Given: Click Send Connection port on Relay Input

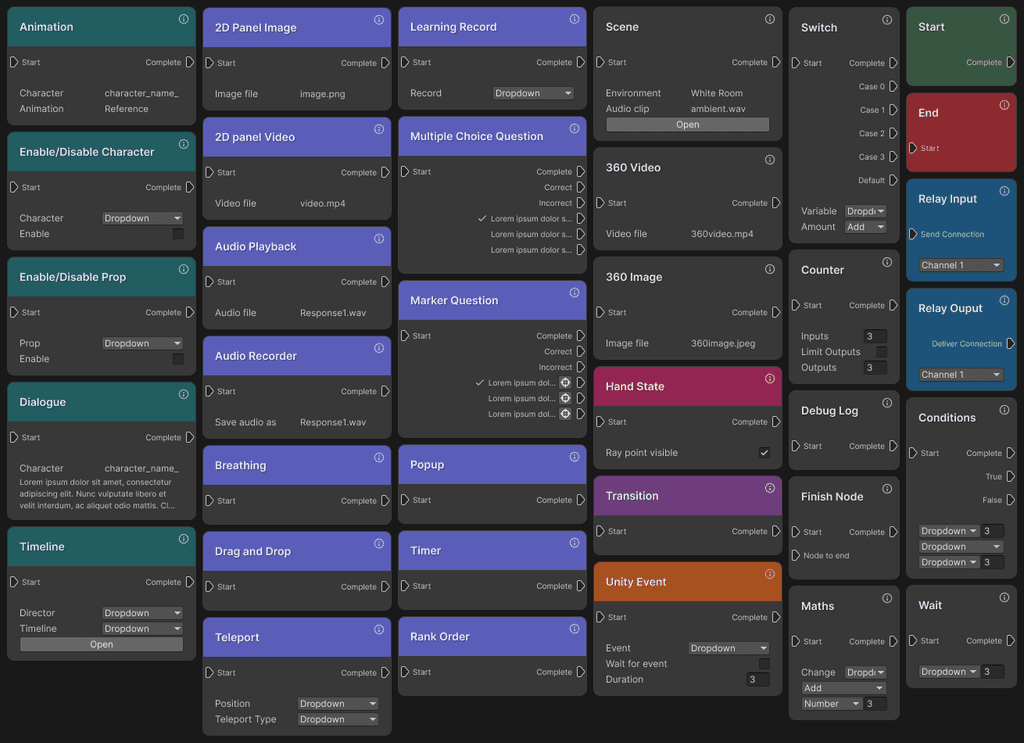Looking at the screenshot, I should 913,234.
